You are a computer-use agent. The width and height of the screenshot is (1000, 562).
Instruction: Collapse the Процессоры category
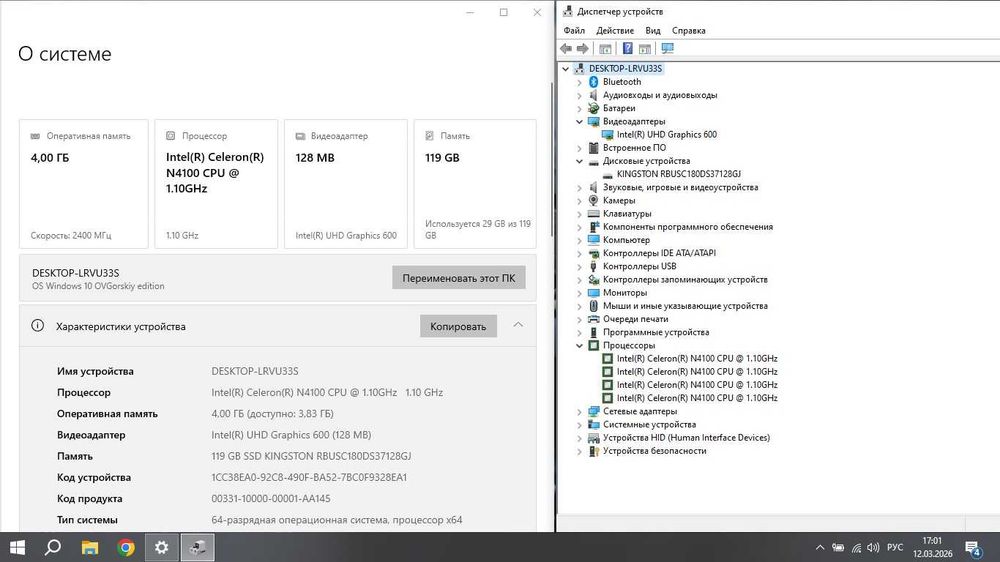click(x=579, y=346)
